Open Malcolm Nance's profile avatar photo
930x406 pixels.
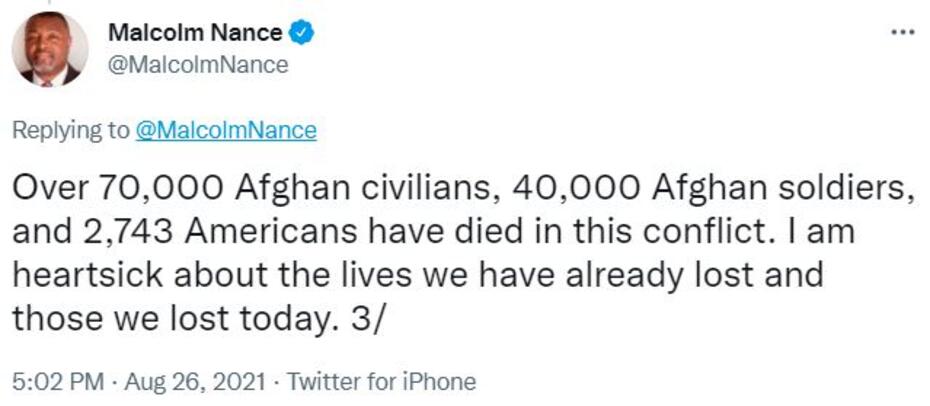click(x=49, y=49)
